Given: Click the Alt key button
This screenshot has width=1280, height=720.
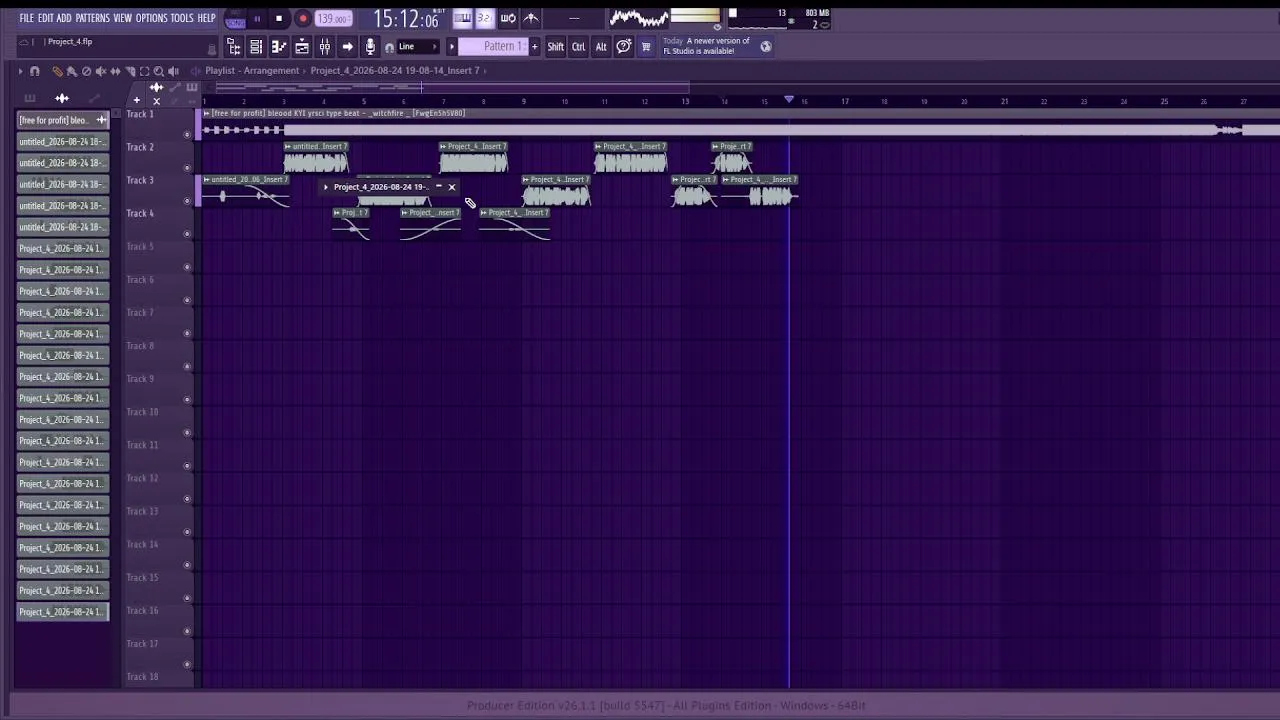Looking at the screenshot, I should point(601,47).
